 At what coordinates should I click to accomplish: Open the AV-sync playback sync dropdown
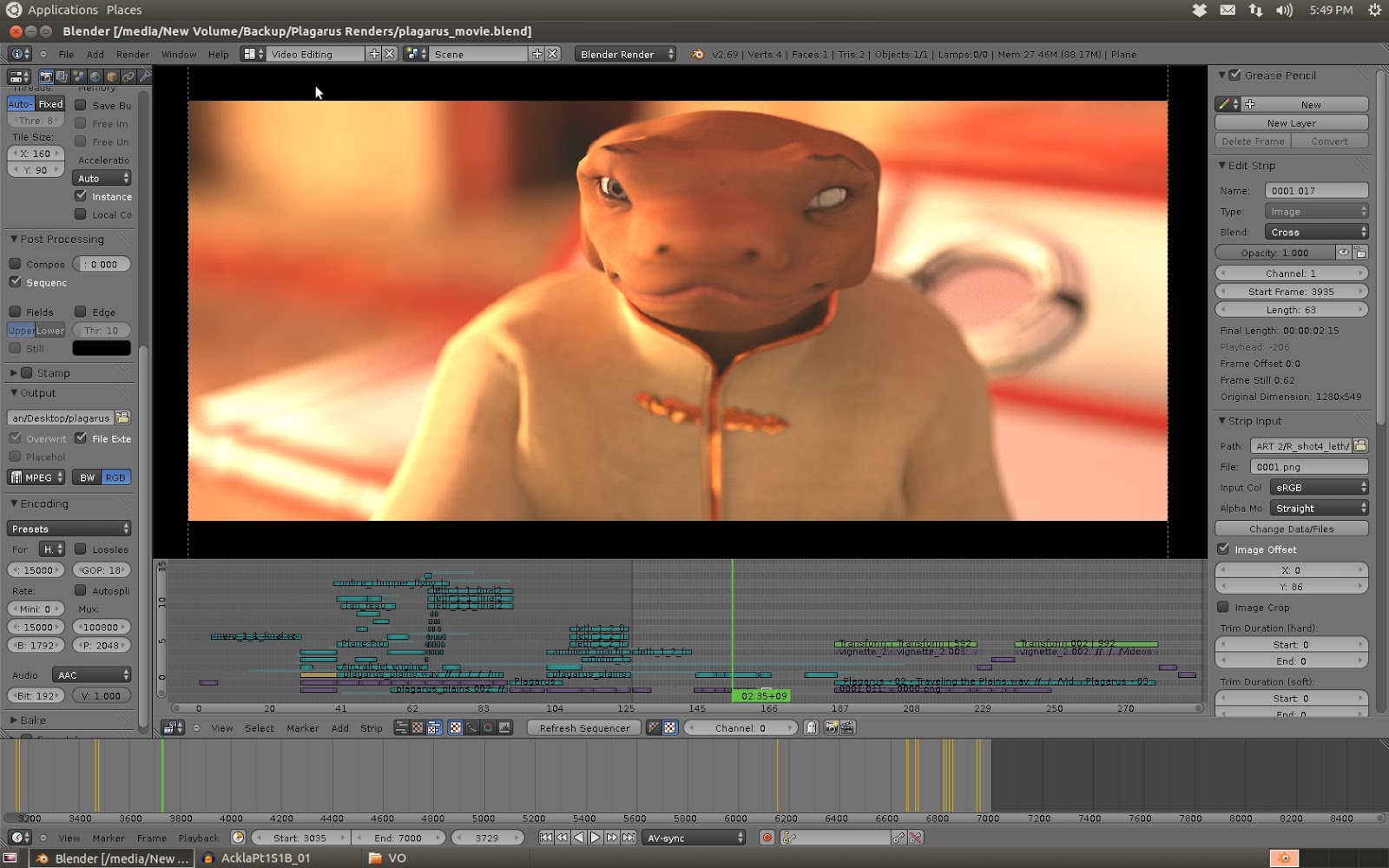coord(694,838)
